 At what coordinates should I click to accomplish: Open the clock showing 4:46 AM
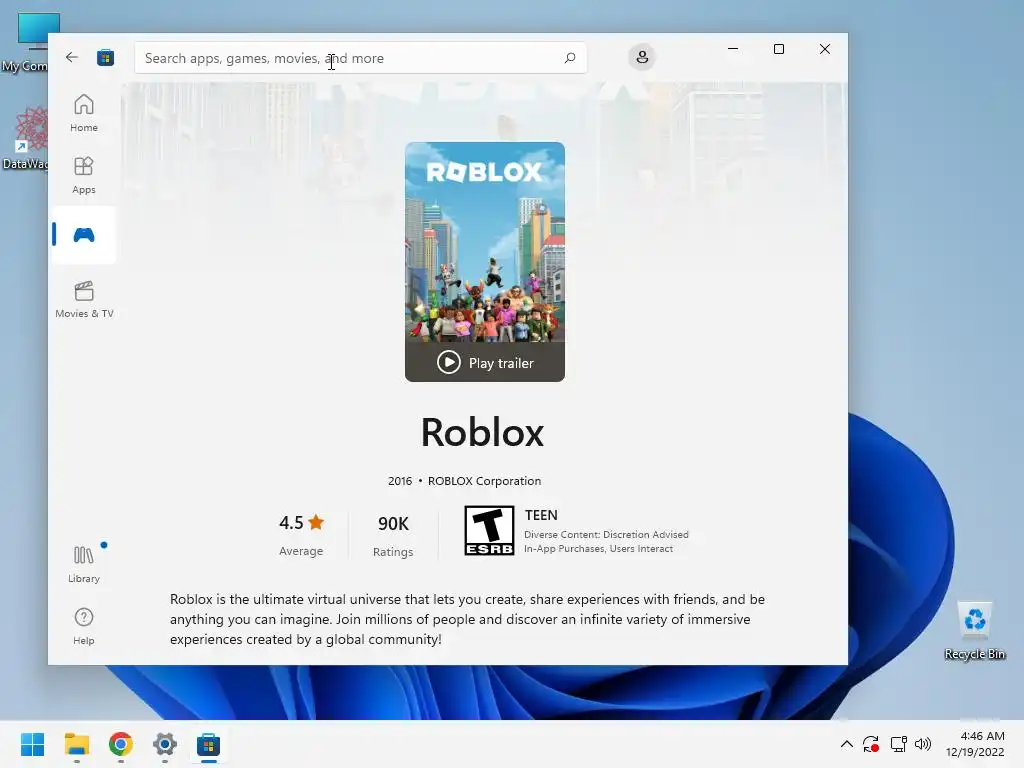pos(975,744)
